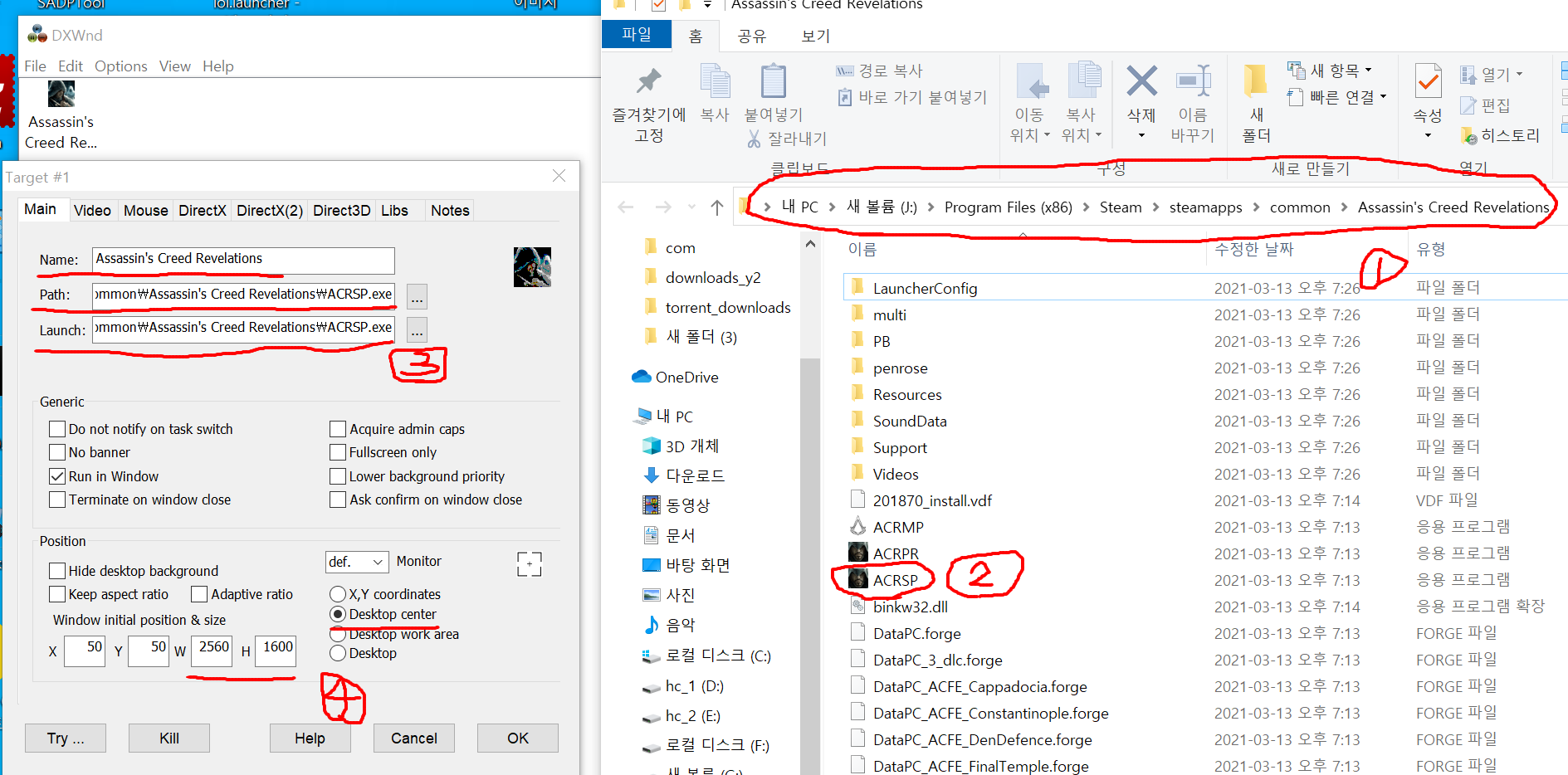Screen dimensions: 1568x775
Task: Switch to the Direct3D tab
Action: pos(341,211)
